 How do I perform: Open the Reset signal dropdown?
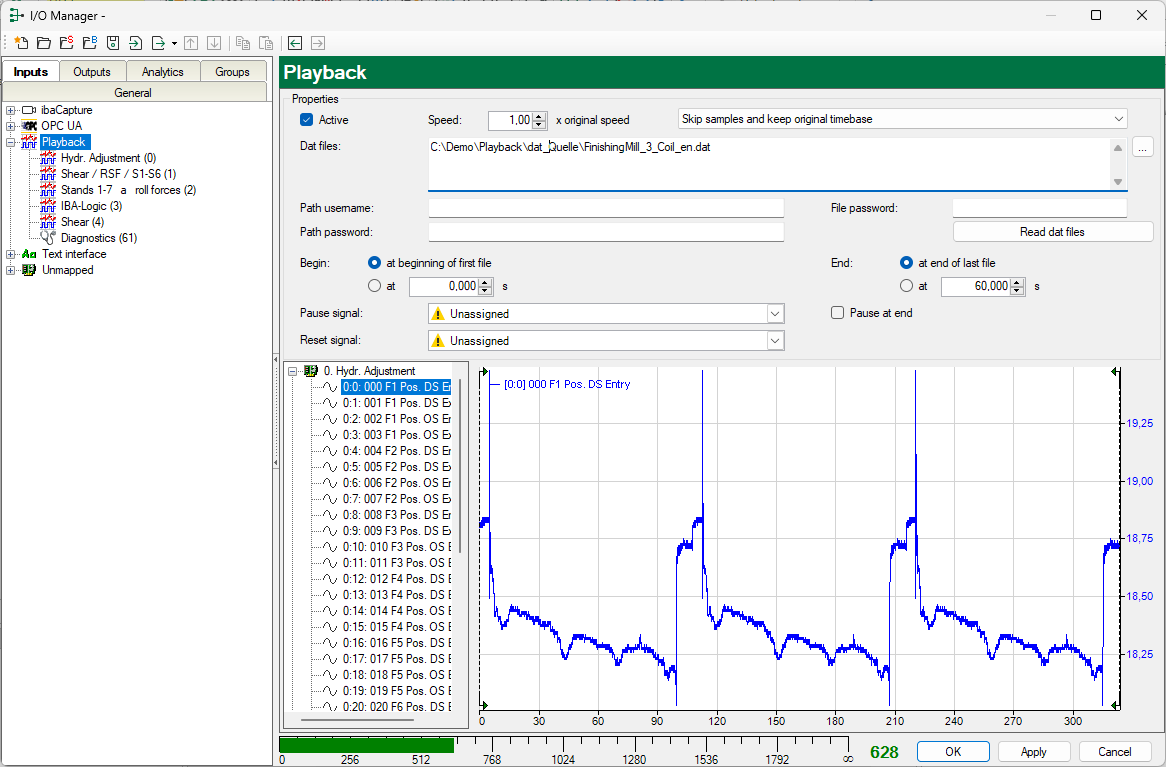(x=775, y=341)
